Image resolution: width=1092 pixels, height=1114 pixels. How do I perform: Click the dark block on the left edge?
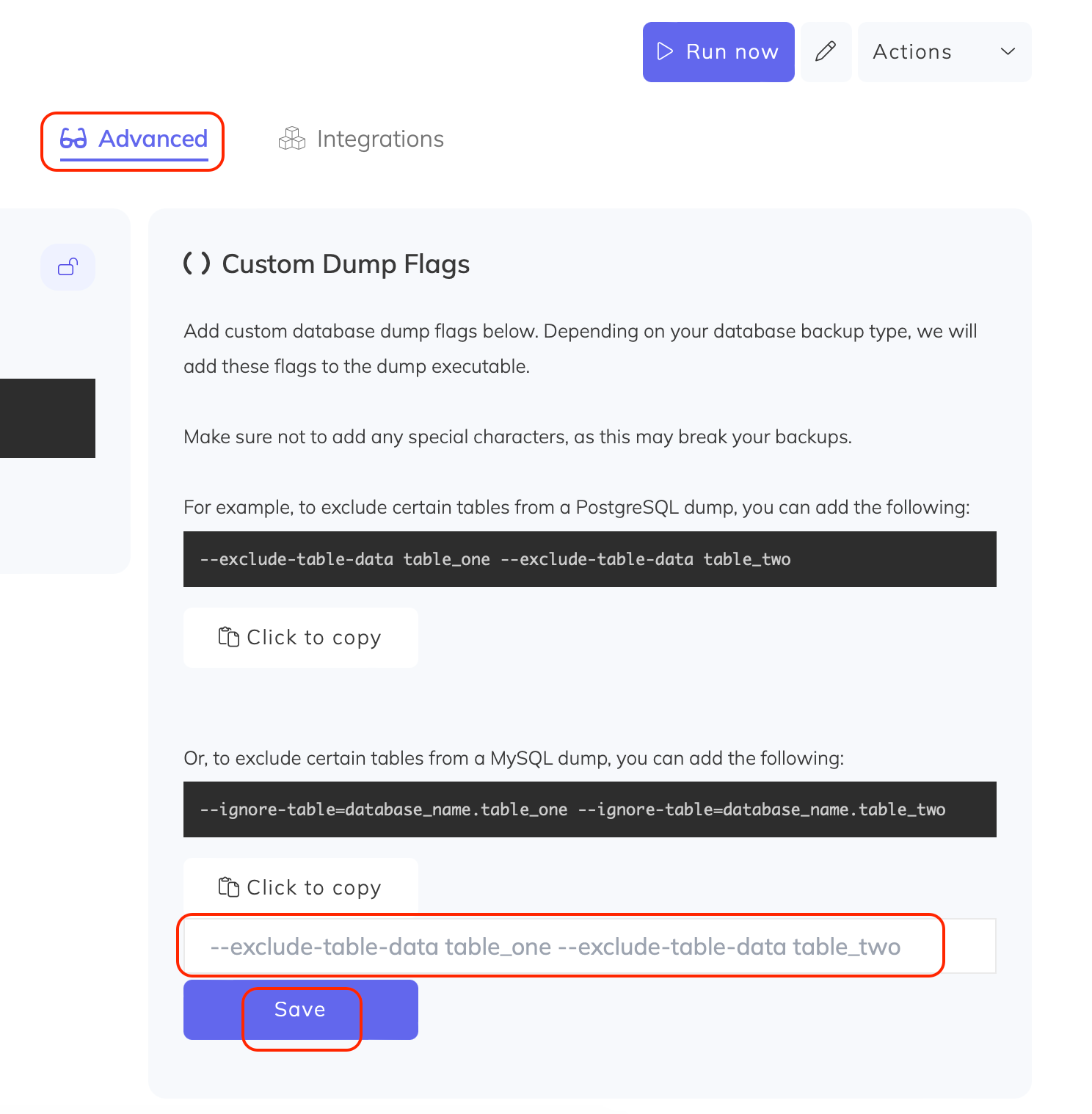point(47,418)
